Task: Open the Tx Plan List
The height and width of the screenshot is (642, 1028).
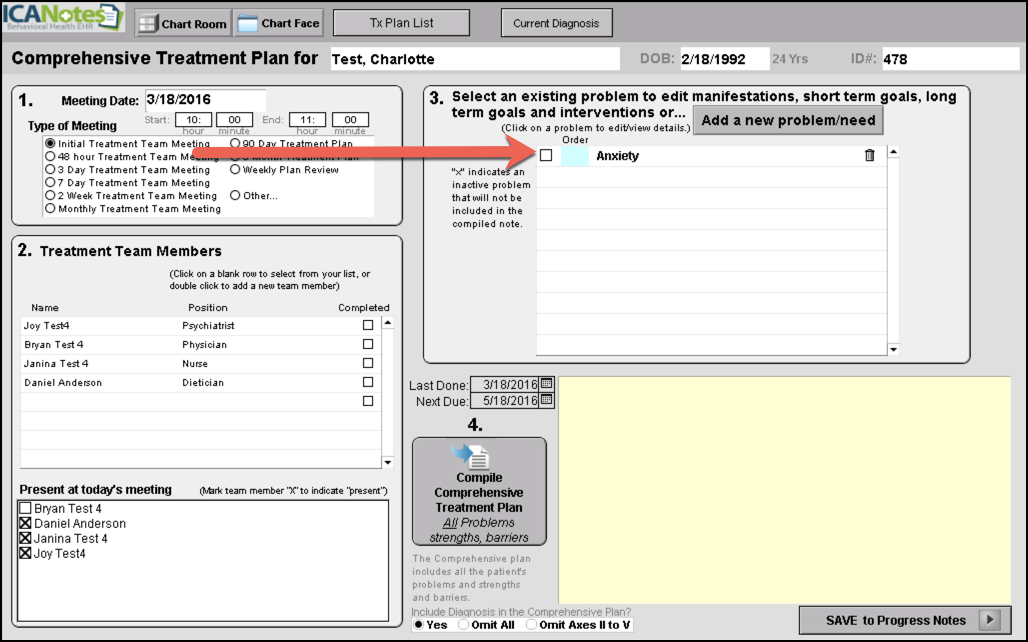Action: point(400,23)
